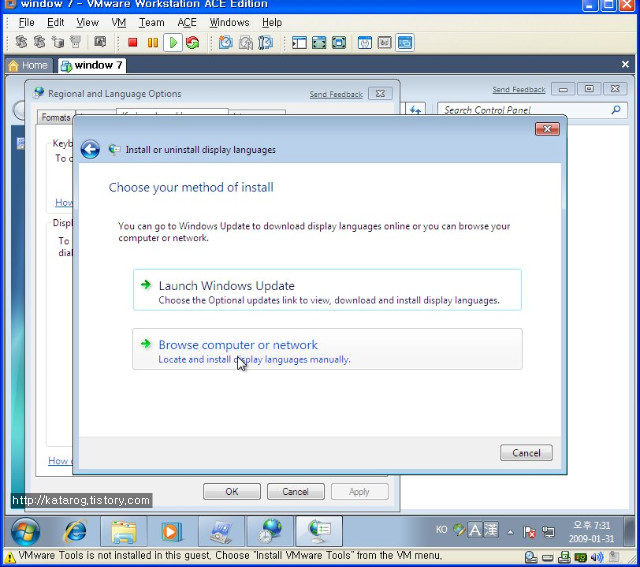Click the sound icon in VMware status bar
640x567 pixels.
coord(597,557)
